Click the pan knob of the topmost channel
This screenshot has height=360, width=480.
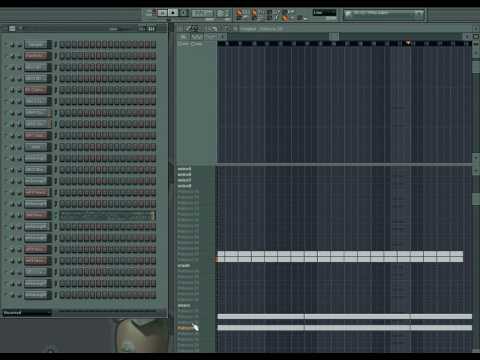pos(12,45)
